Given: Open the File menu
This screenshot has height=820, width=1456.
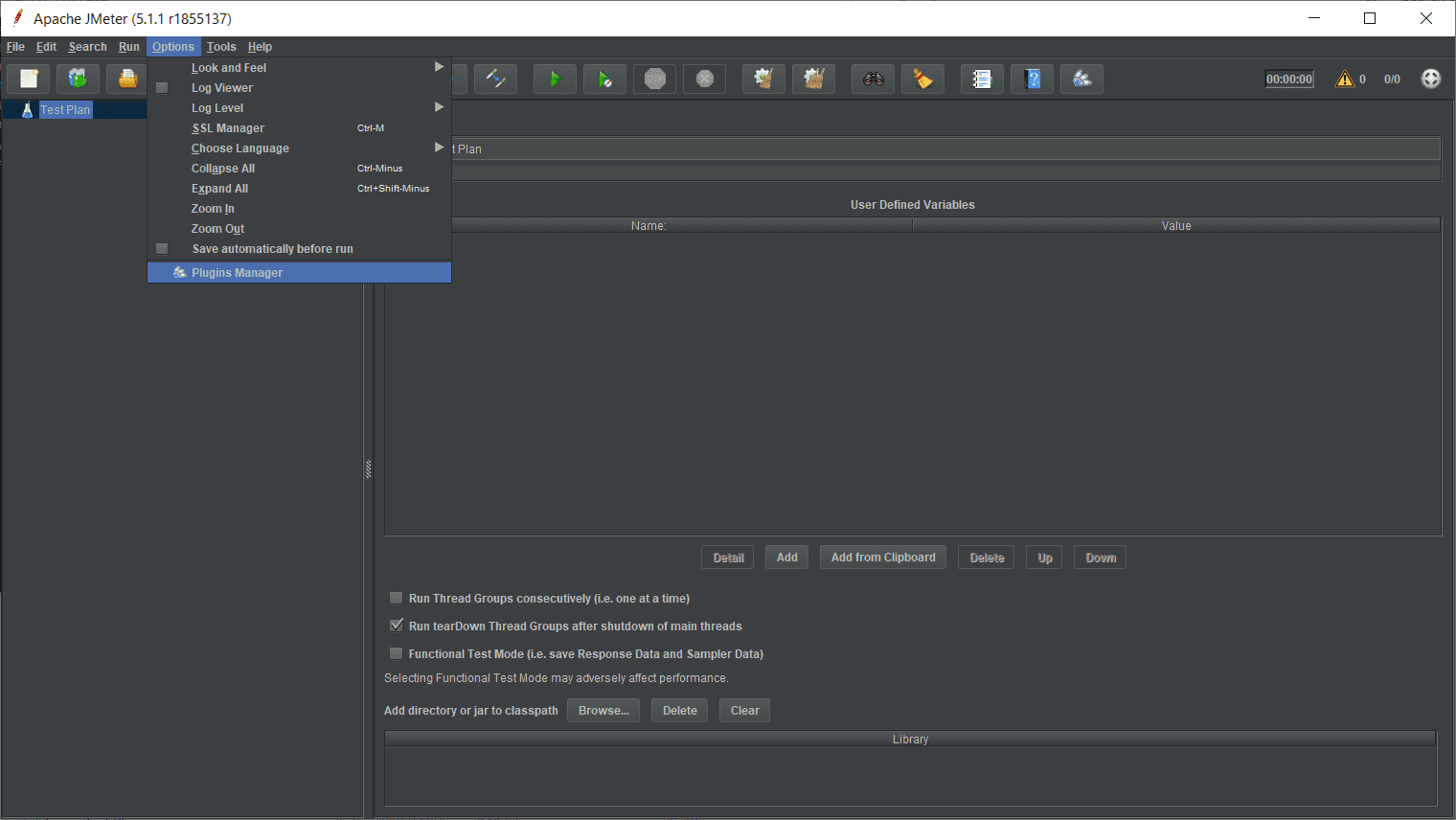Looking at the screenshot, I should tap(15, 47).
